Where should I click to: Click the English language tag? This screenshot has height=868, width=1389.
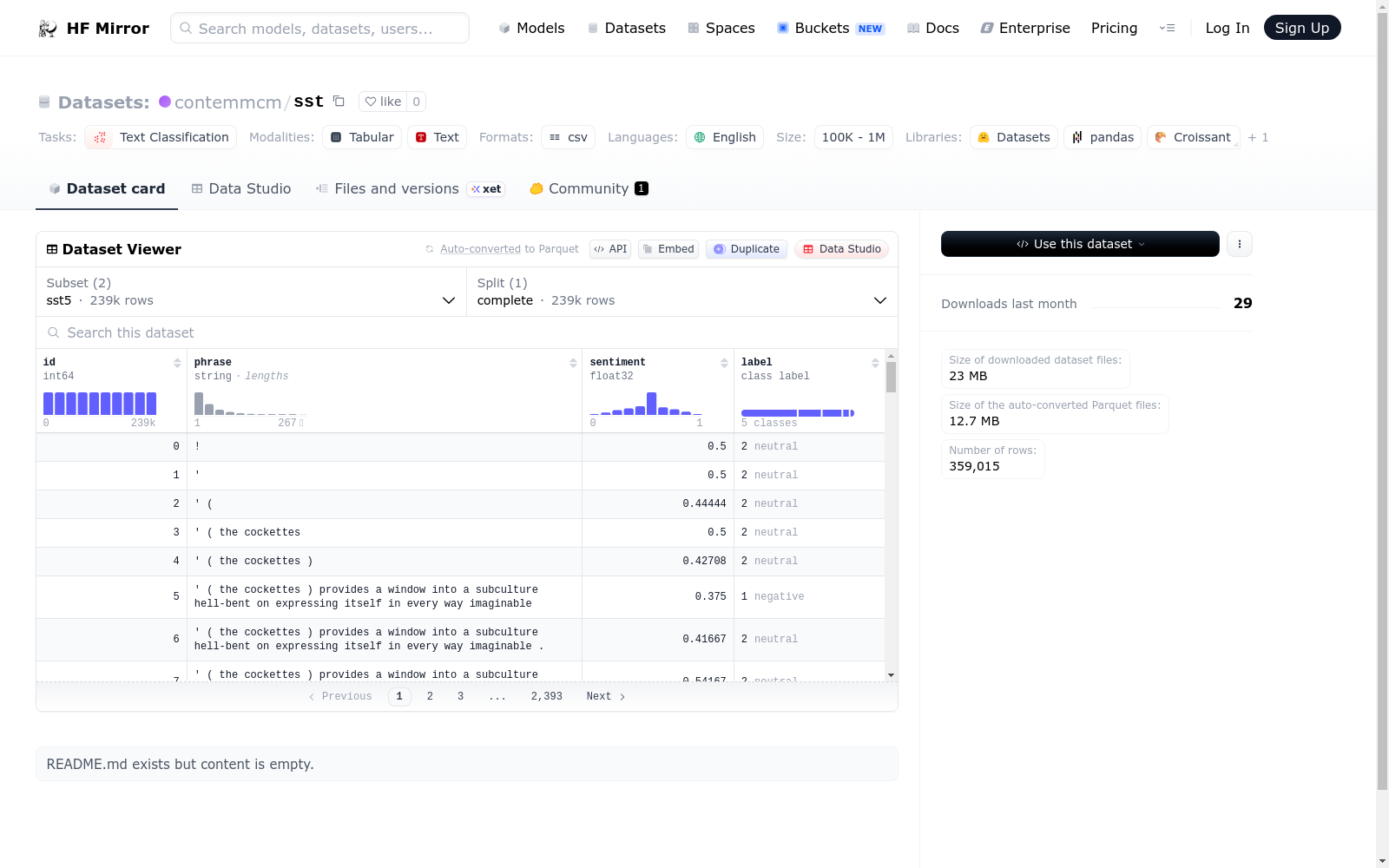(725, 137)
